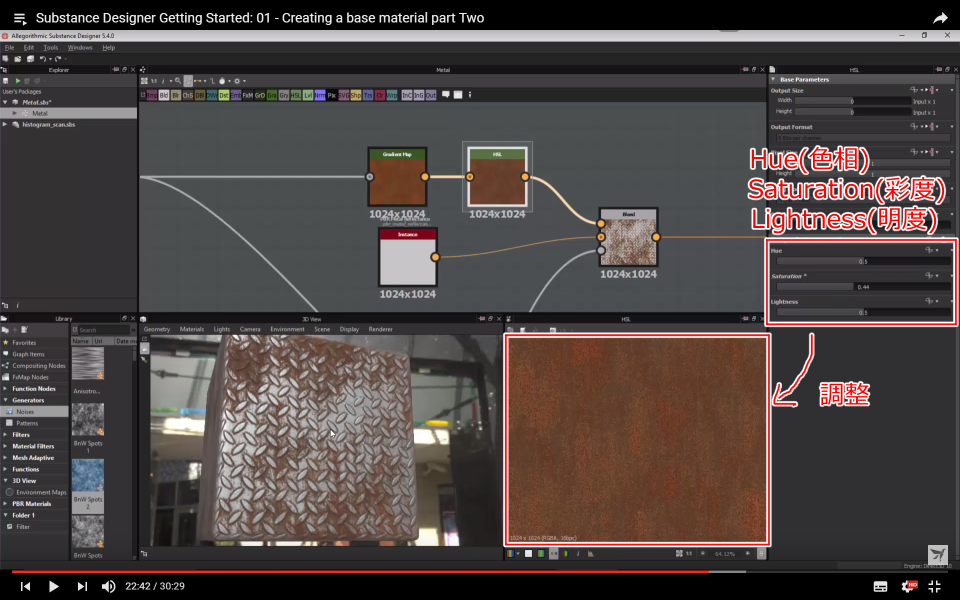Select Favorites in Library
Viewport: 960px width, 600px height.
tap(34, 343)
